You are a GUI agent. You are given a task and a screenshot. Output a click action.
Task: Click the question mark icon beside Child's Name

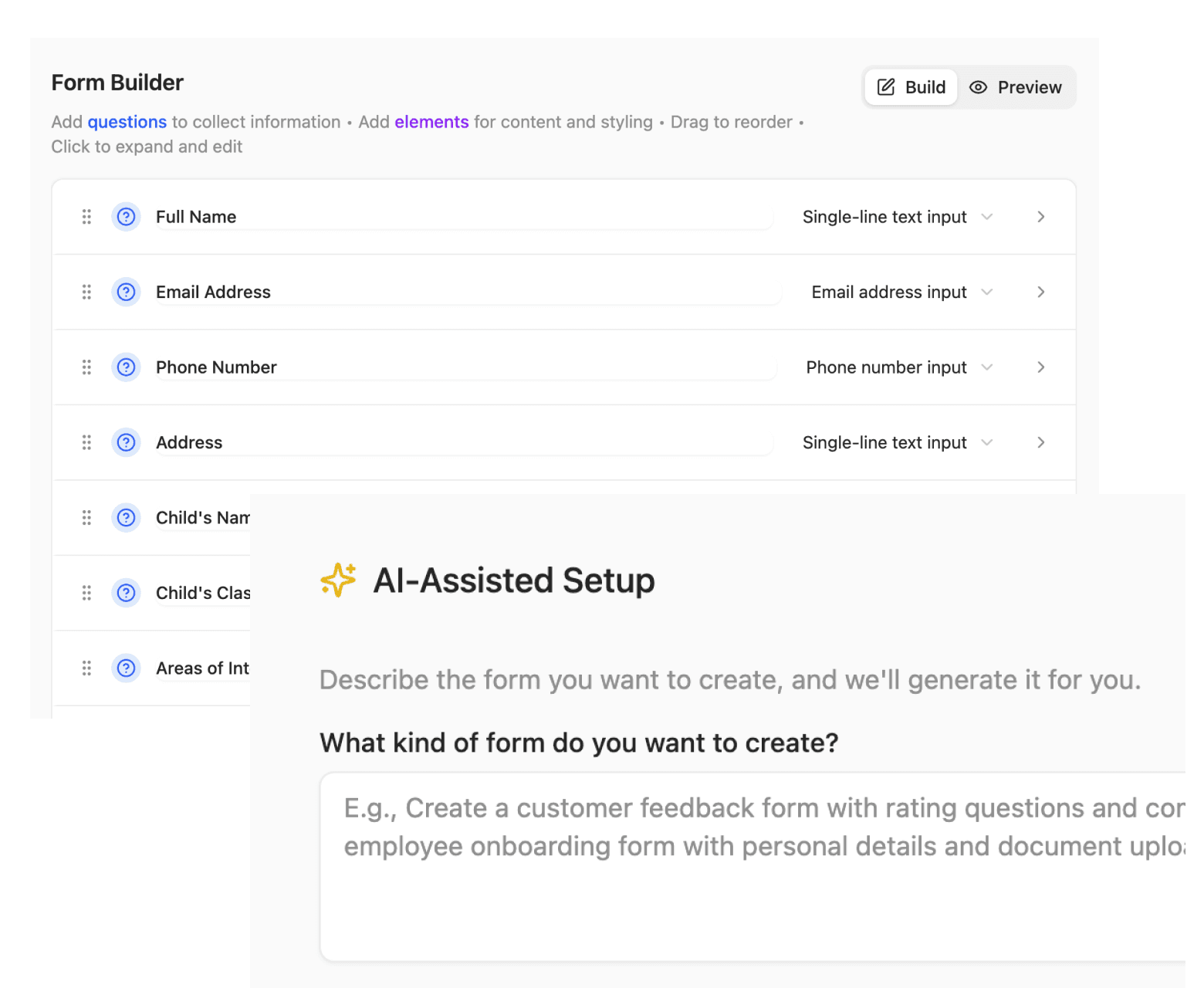pos(126,518)
